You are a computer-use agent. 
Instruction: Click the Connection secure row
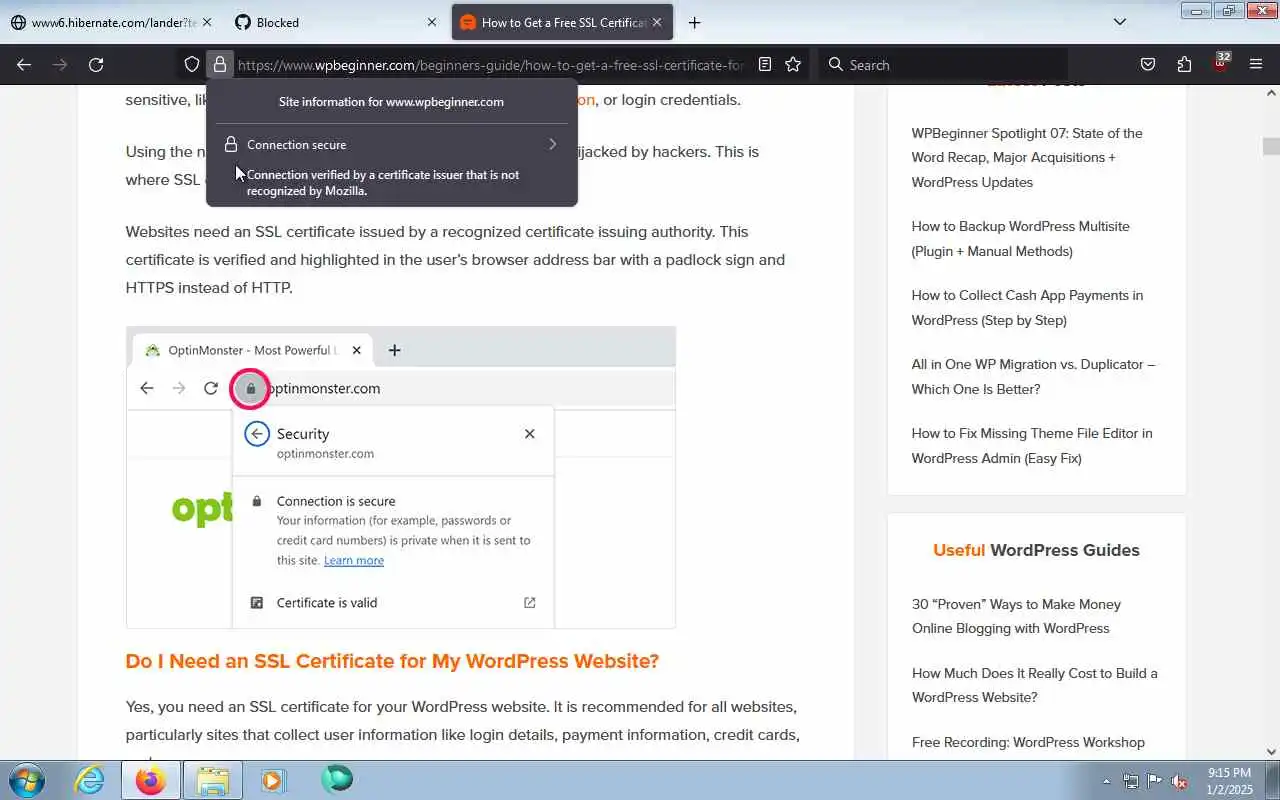pyautogui.click(x=391, y=144)
